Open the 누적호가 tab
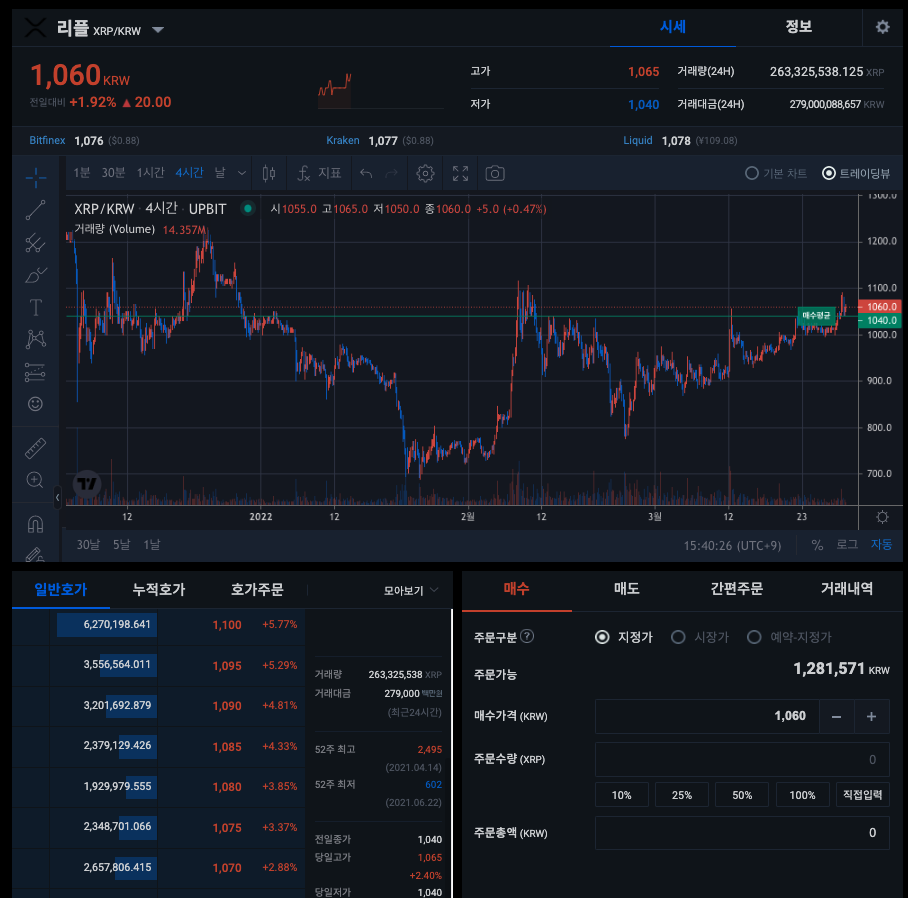 coord(159,589)
